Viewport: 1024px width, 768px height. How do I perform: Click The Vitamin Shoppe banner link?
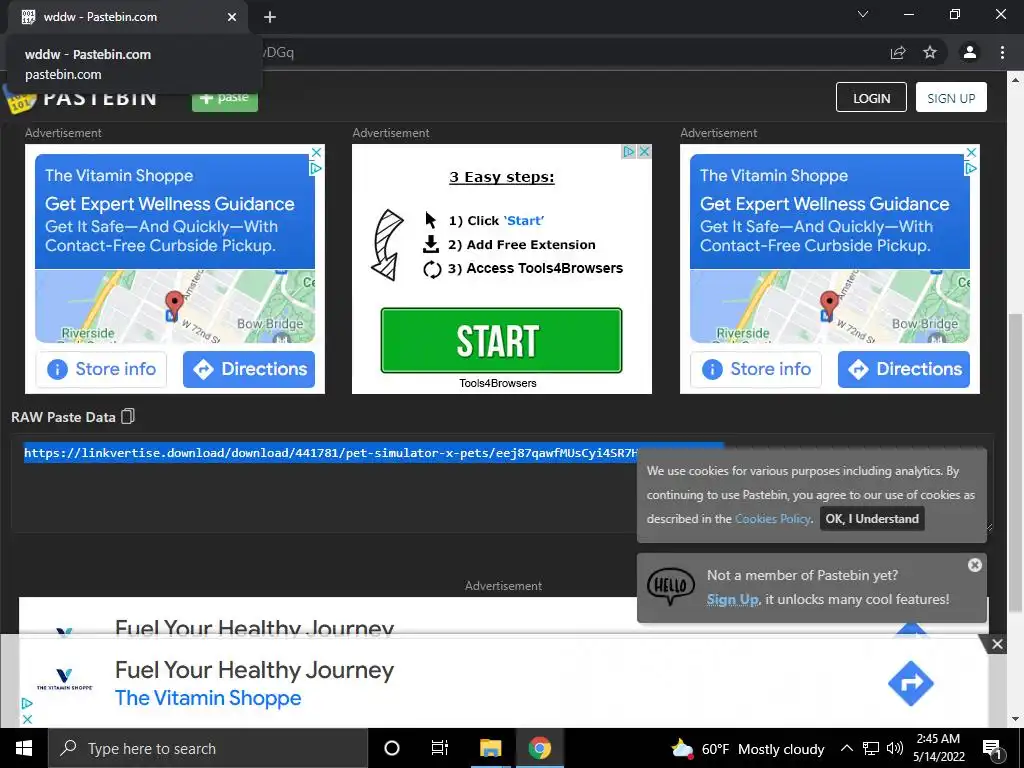coord(208,698)
